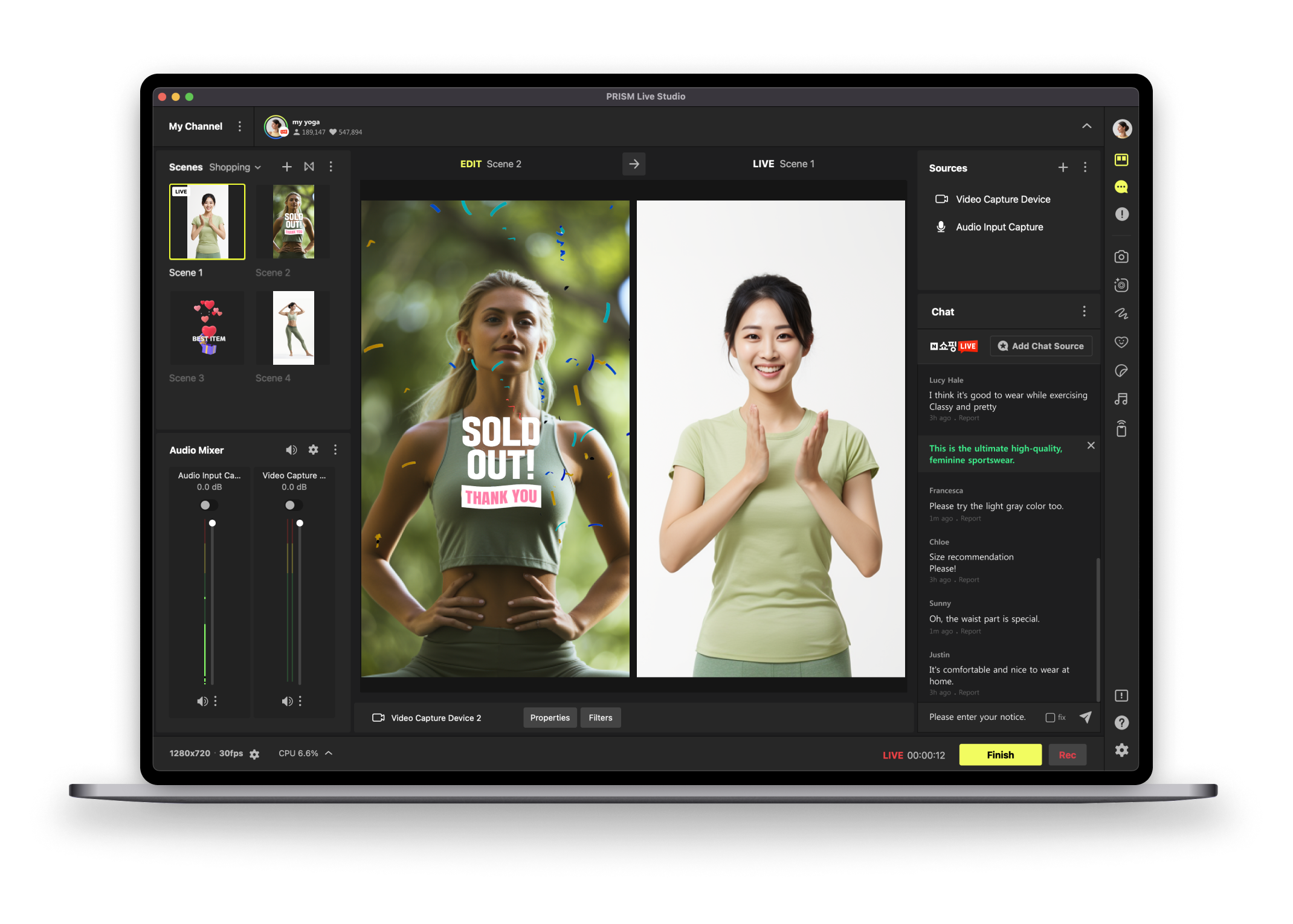Send the notice with paper plane icon
The image size is (1293, 924).
click(1086, 717)
